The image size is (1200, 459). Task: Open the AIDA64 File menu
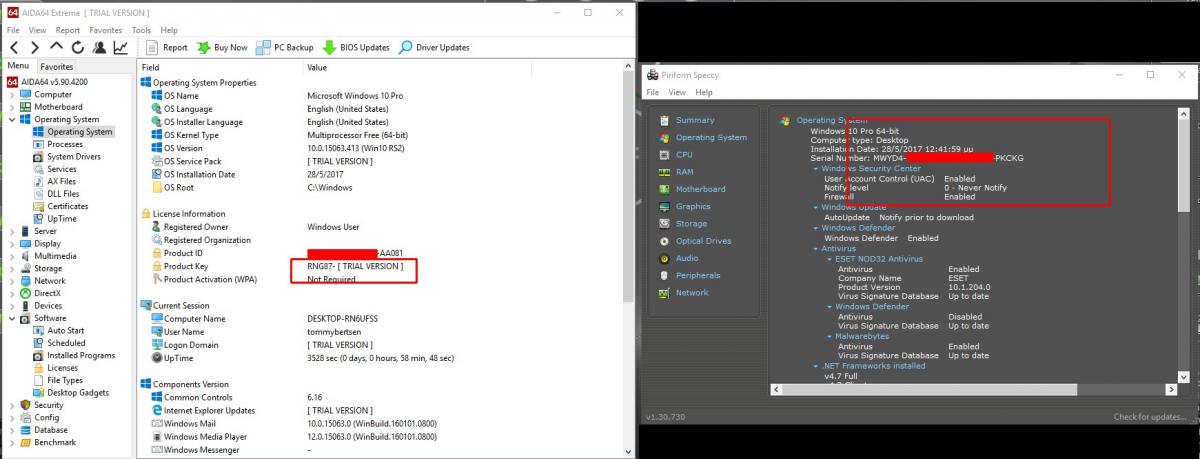point(13,31)
